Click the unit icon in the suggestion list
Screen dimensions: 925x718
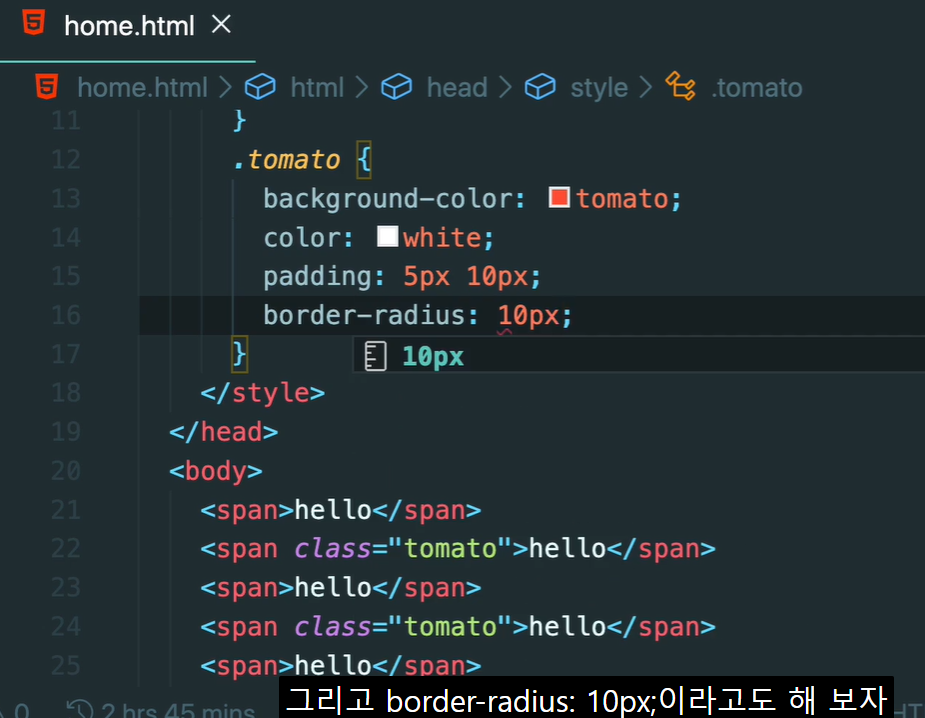tap(375, 356)
